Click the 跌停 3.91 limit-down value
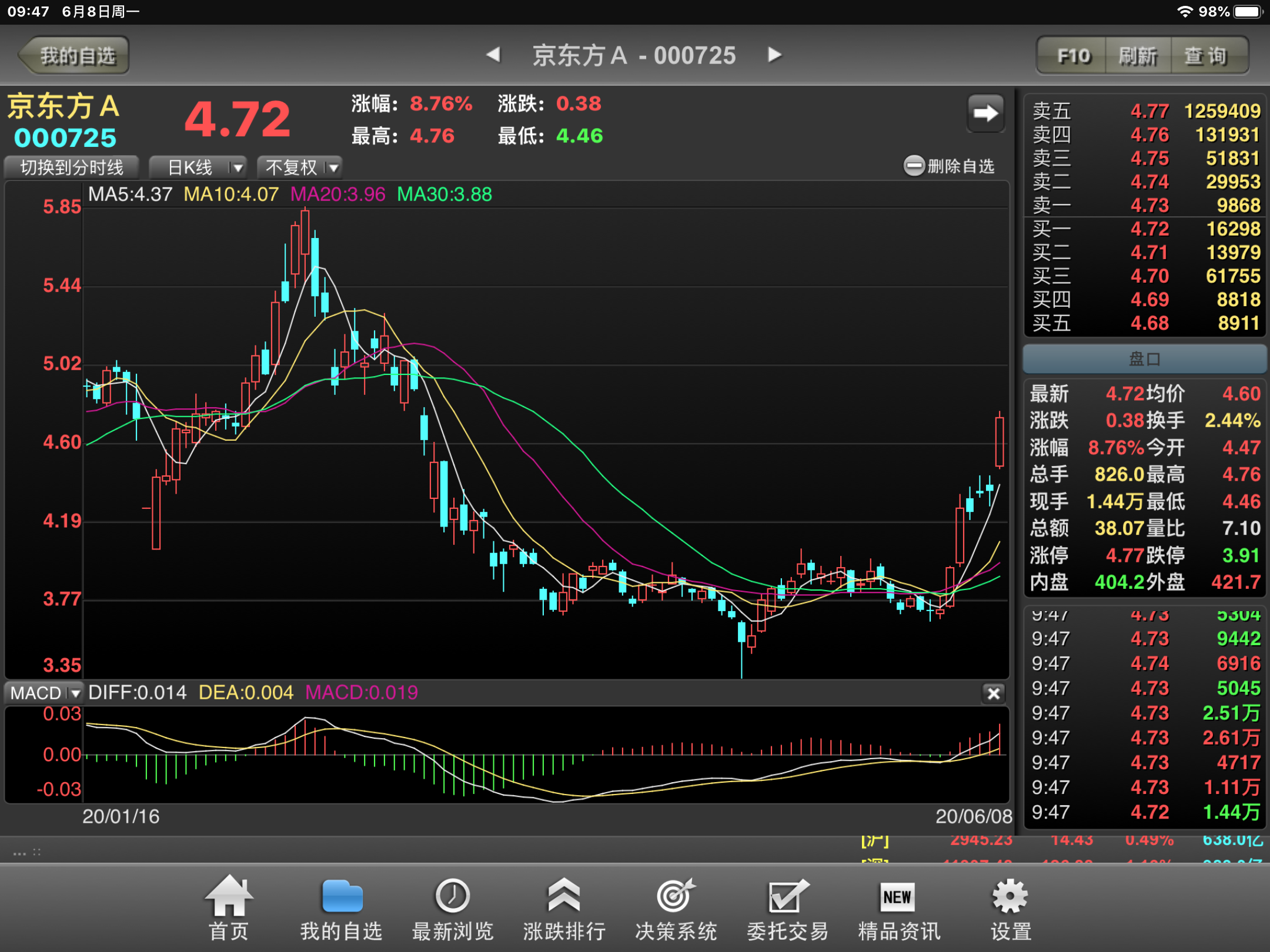 tap(1241, 555)
